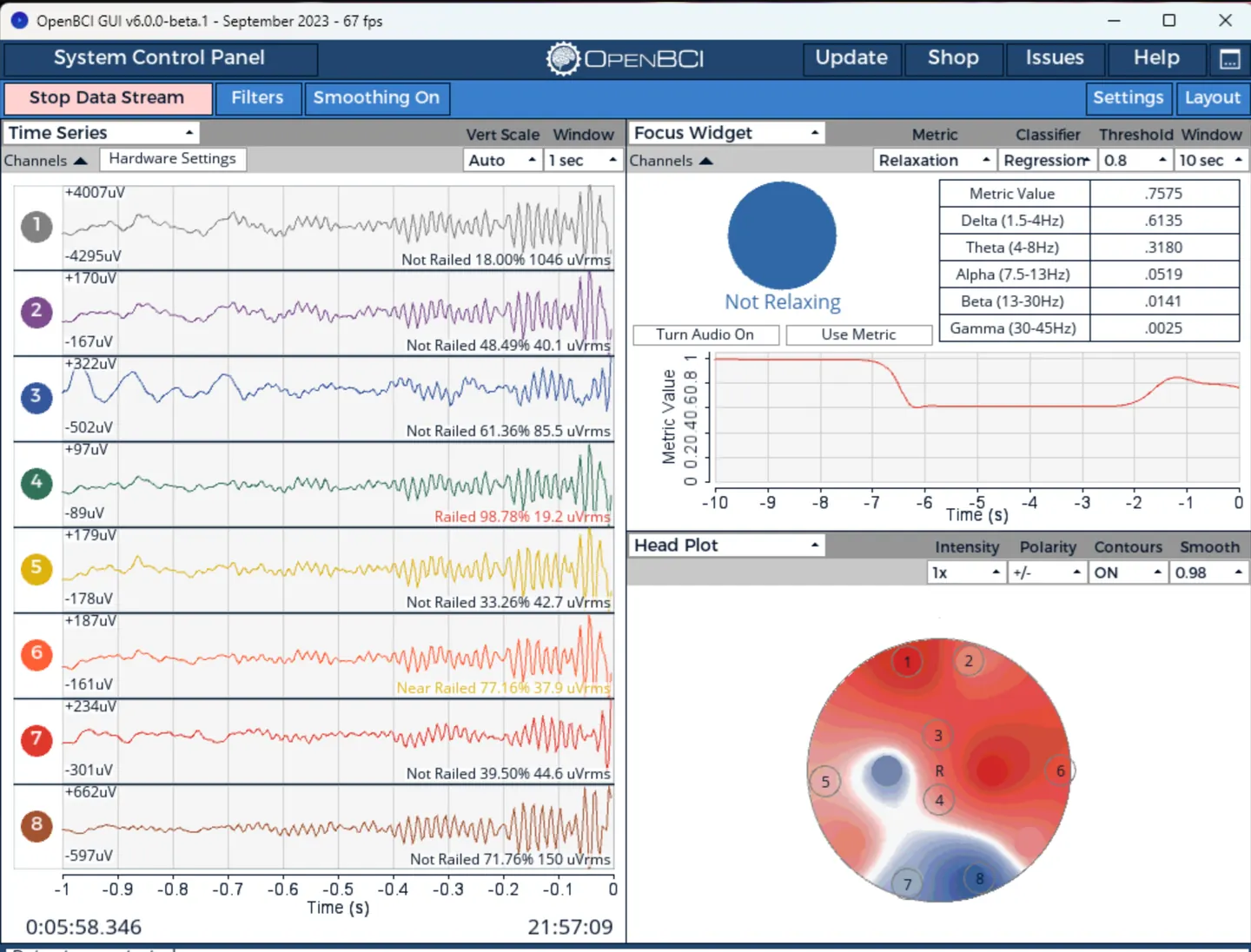Click the Update menu button
This screenshot has height=952, width=1251.
pos(851,58)
